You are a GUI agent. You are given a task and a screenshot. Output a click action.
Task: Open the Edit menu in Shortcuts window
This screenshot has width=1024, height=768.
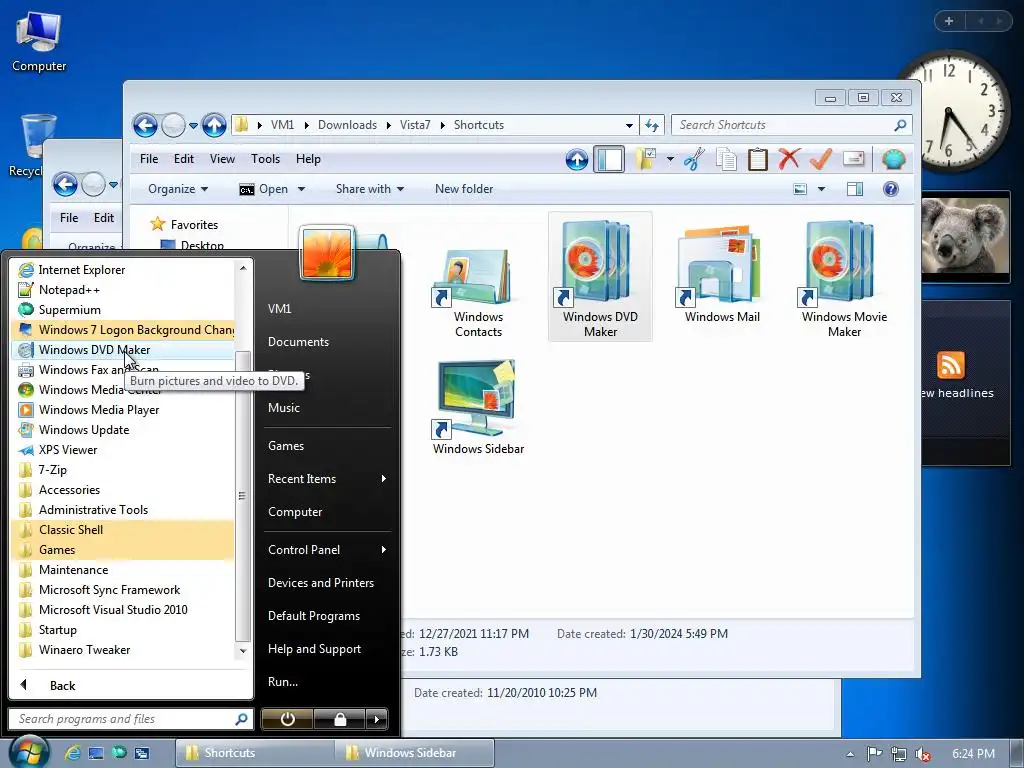point(184,159)
